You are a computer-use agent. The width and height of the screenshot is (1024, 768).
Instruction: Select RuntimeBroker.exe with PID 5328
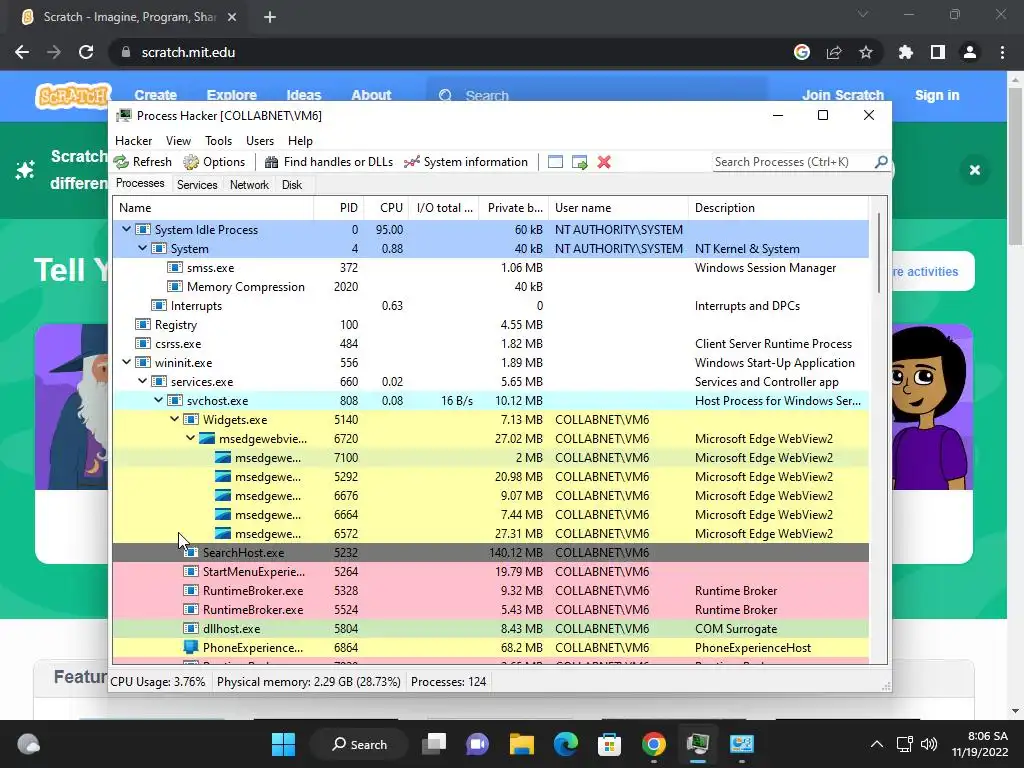point(490,590)
